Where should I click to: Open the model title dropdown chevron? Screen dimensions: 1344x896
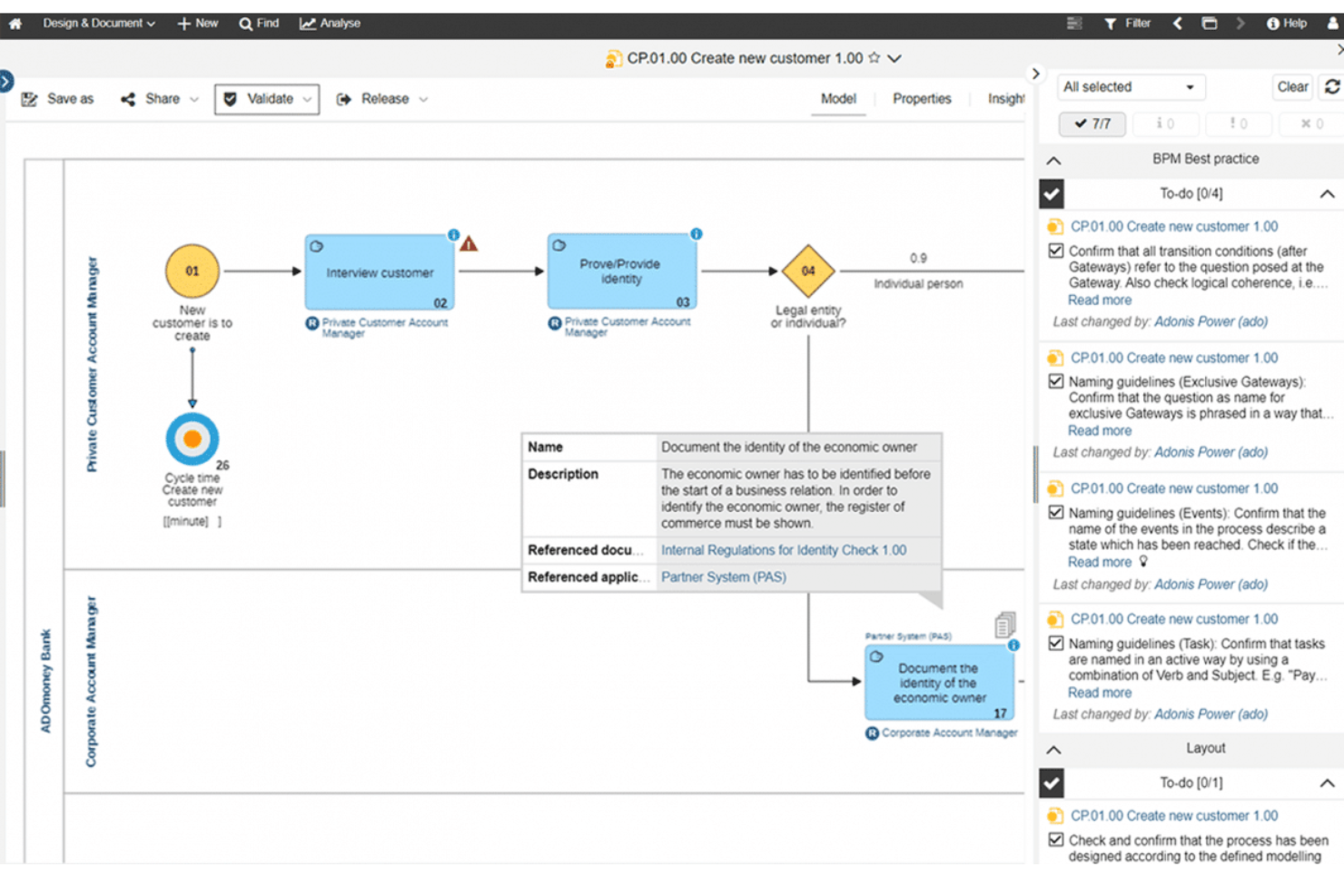pos(894,58)
